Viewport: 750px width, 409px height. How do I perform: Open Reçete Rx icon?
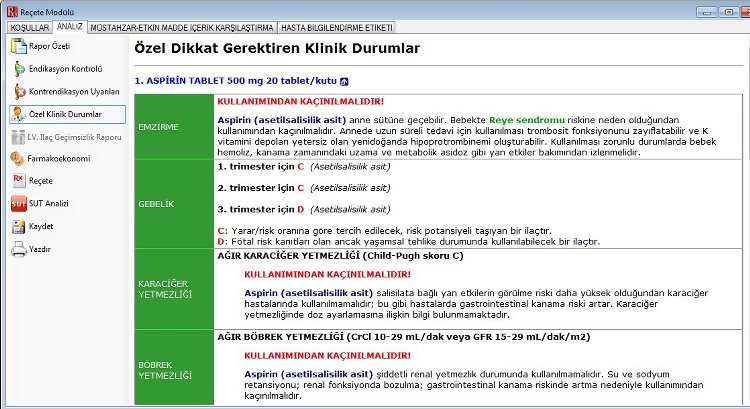(18, 180)
